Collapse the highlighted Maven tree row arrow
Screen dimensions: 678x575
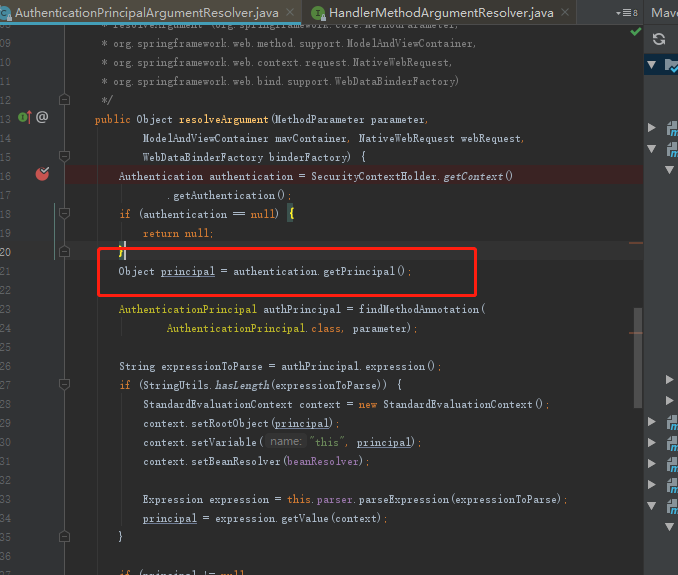click(652, 65)
